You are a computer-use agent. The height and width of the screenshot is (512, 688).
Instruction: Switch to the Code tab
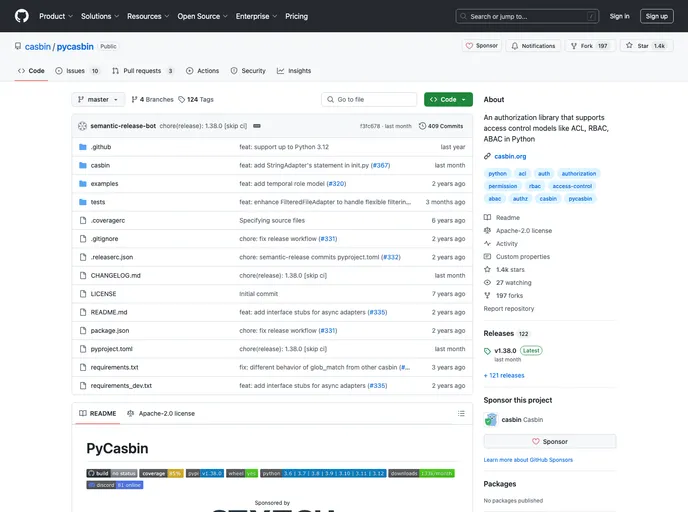(31, 71)
